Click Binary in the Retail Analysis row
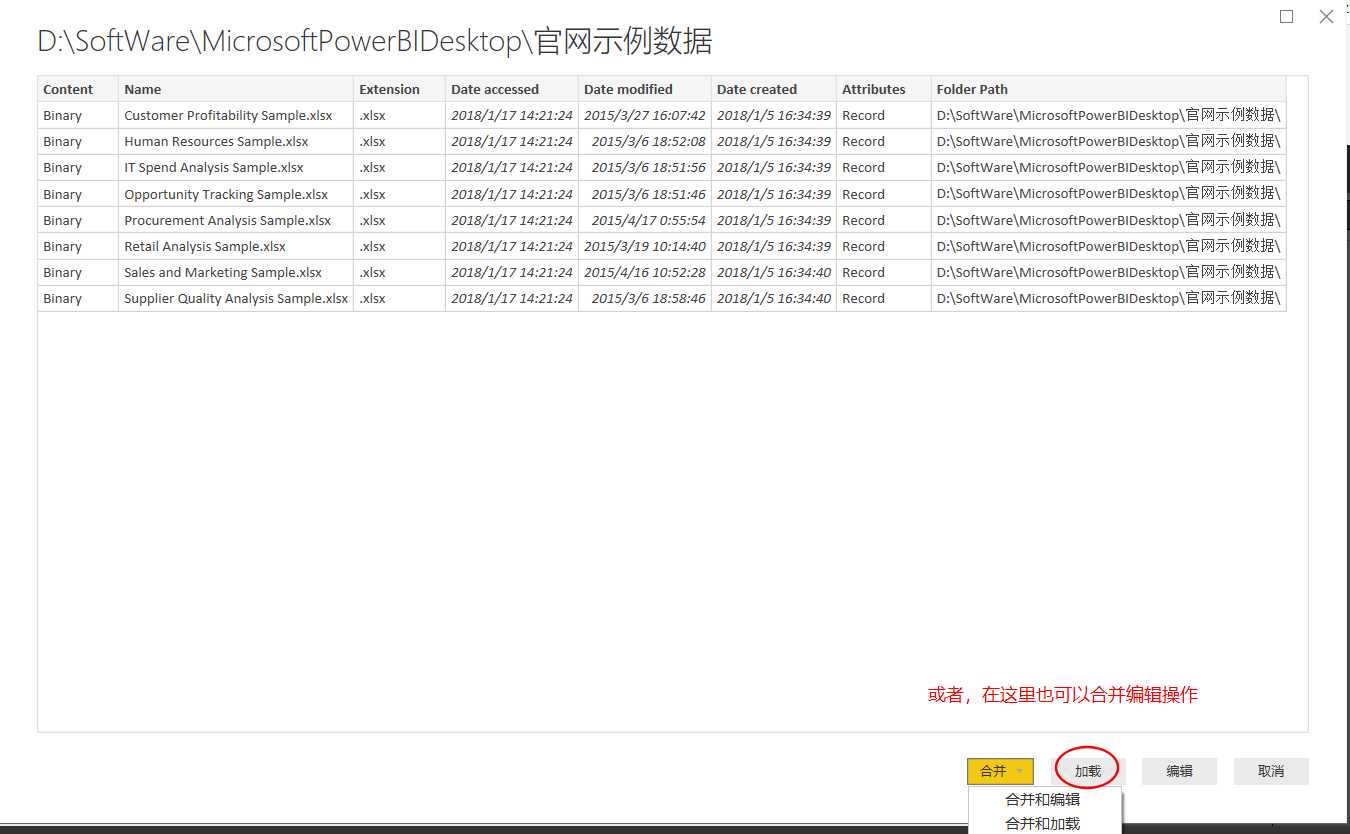Image resolution: width=1350 pixels, height=834 pixels. (x=62, y=246)
